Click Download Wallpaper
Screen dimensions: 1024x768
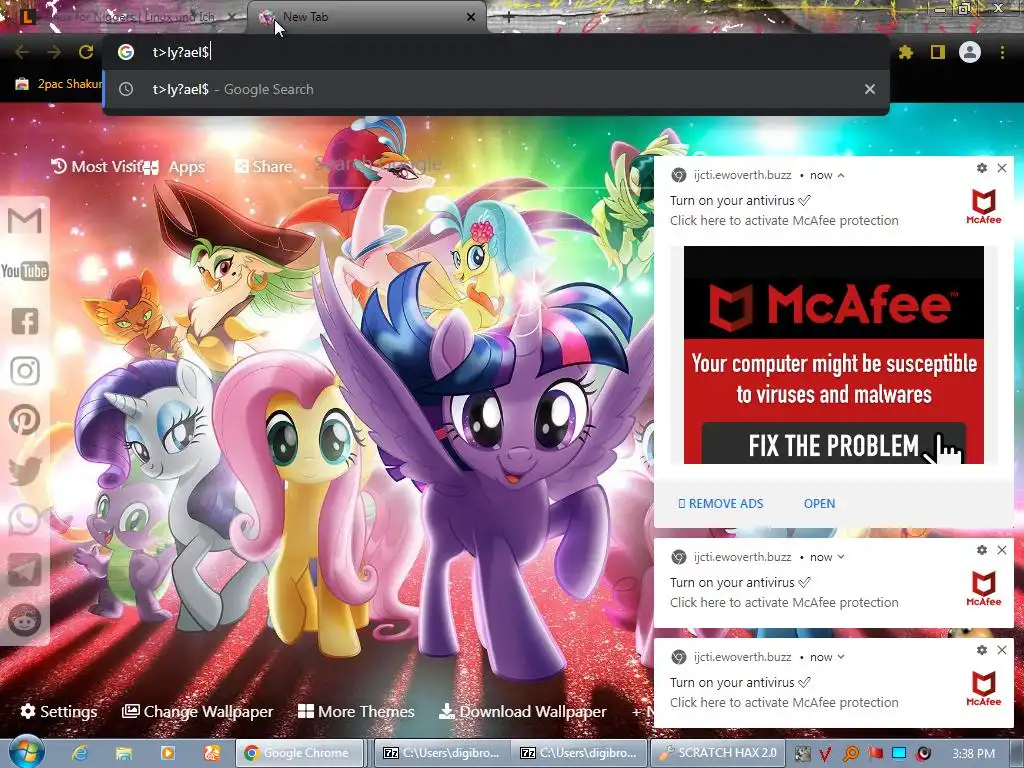(522, 711)
